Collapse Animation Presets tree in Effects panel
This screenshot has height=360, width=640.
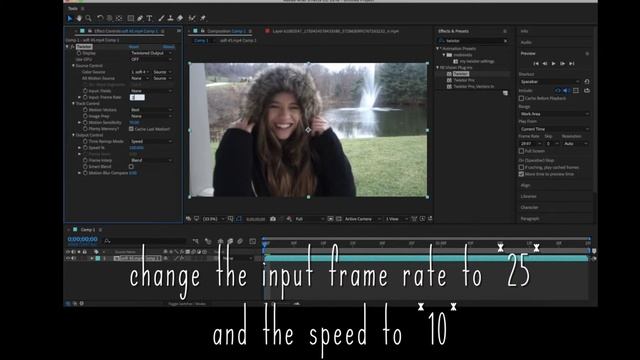tap(438, 49)
